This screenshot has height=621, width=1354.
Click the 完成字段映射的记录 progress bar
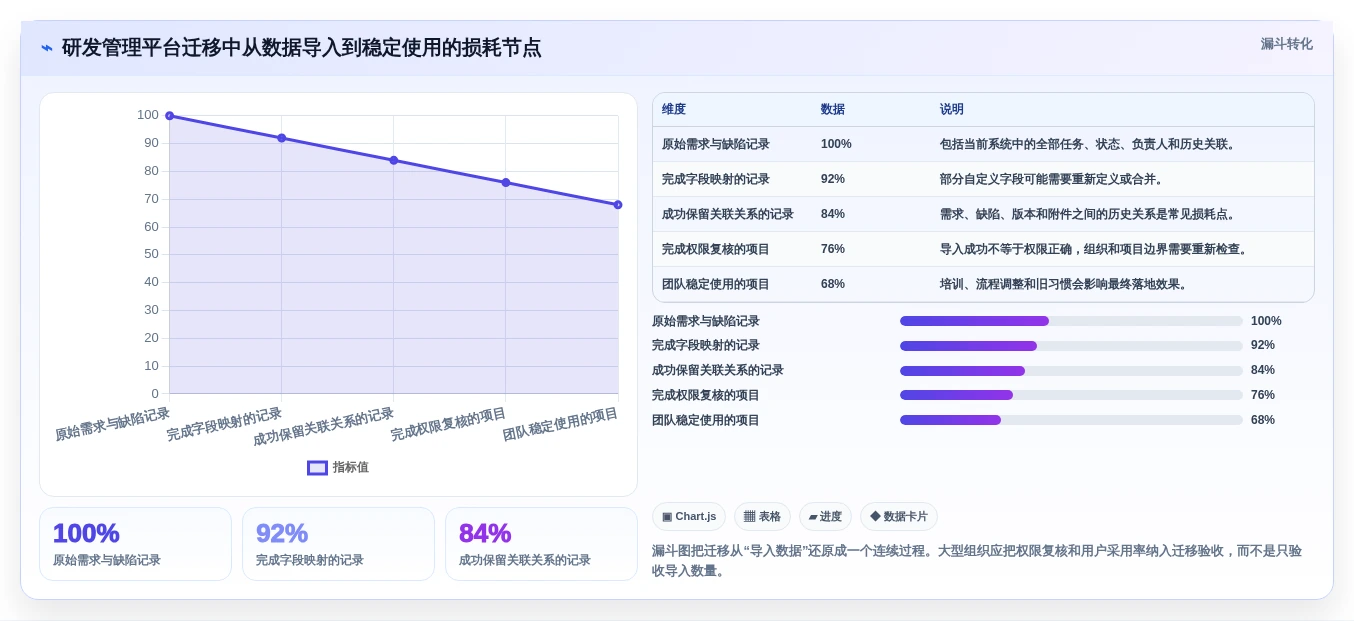tap(1071, 346)
